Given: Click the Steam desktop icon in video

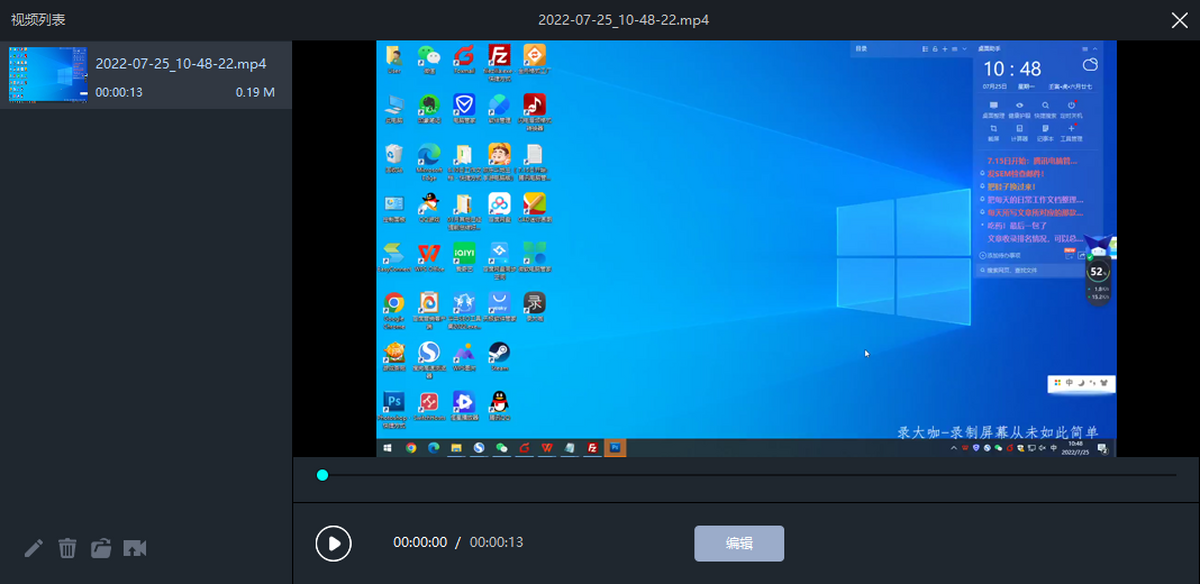Looking at the screenshot, I should pos(499,352).
